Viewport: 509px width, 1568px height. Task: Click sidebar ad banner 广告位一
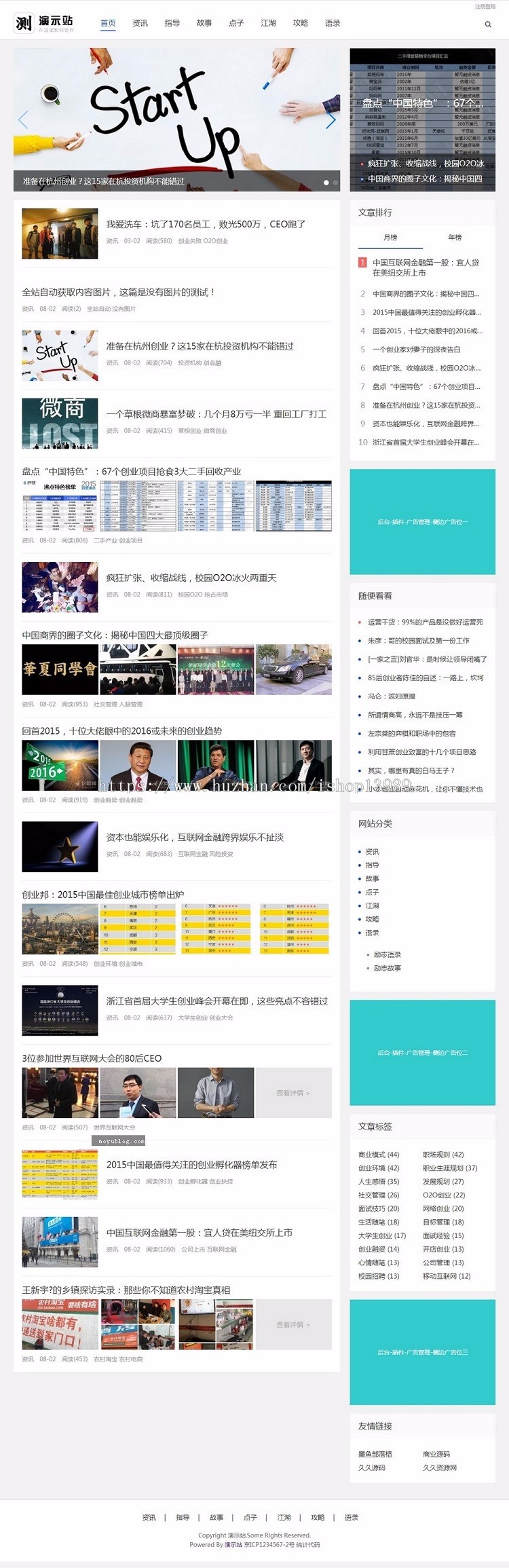422,522
